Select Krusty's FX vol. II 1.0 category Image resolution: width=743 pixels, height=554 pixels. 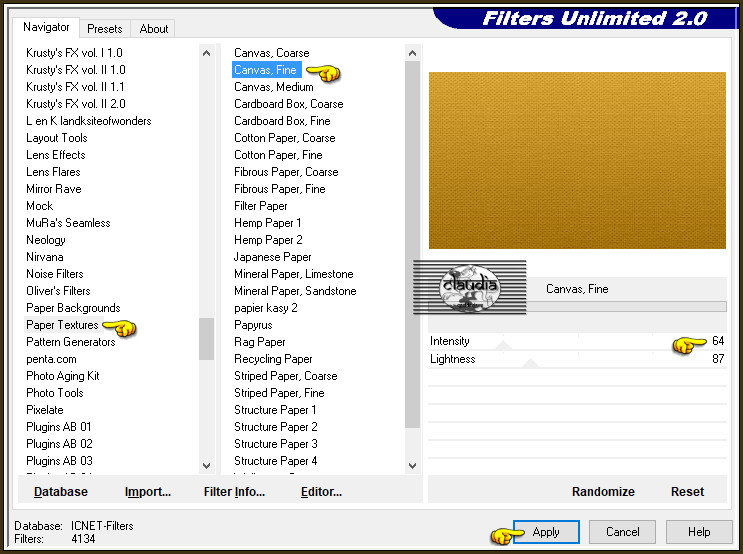76,70
